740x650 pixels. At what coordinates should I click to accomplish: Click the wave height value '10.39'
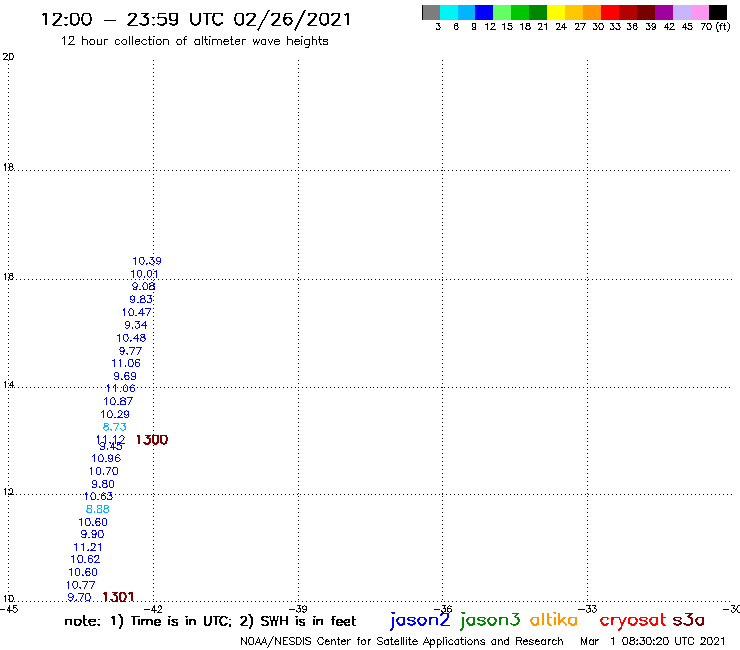[x=147, y=261]
